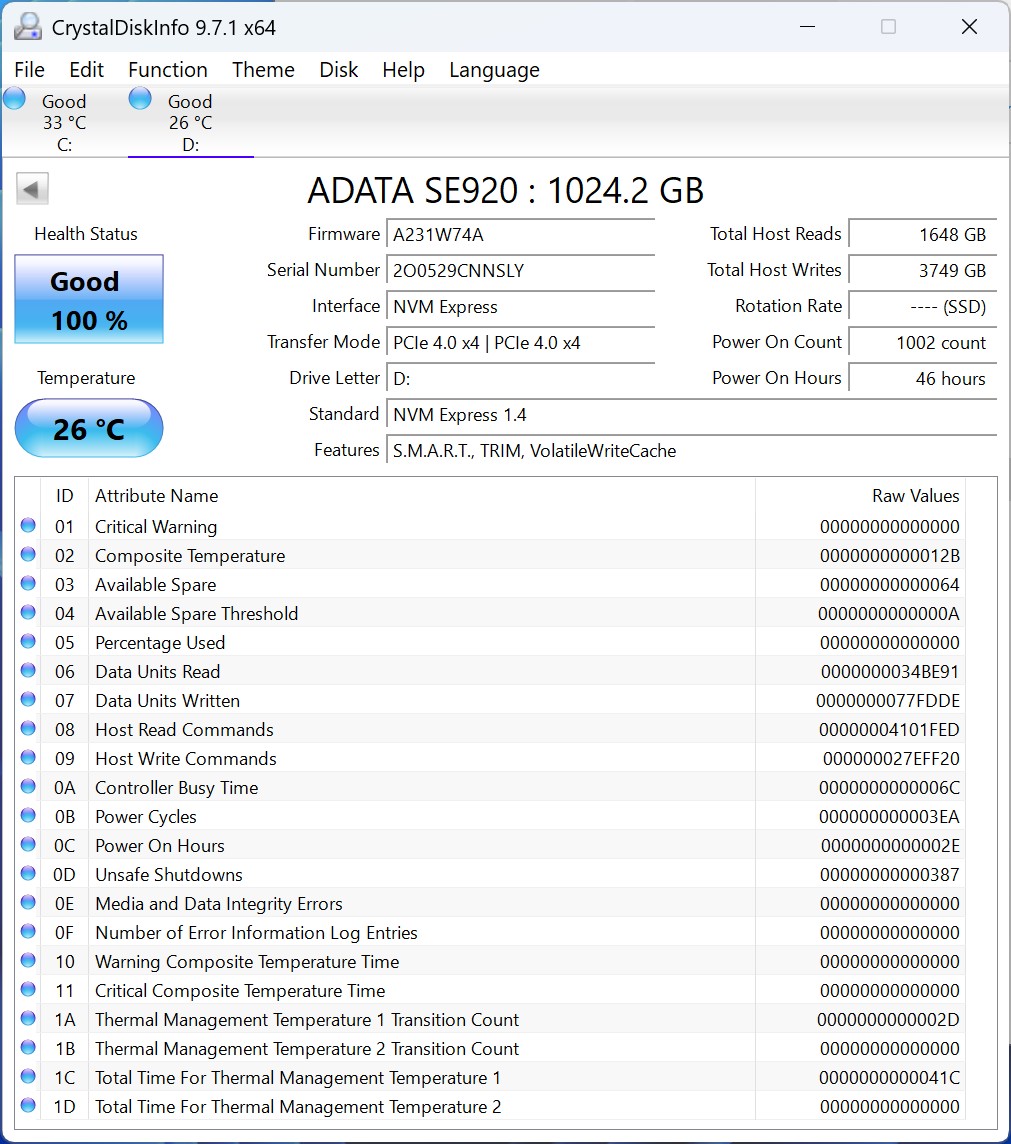This screenshot has height=1144, width=1011.
Task: Open the Language menu
Action: [495, 70]
